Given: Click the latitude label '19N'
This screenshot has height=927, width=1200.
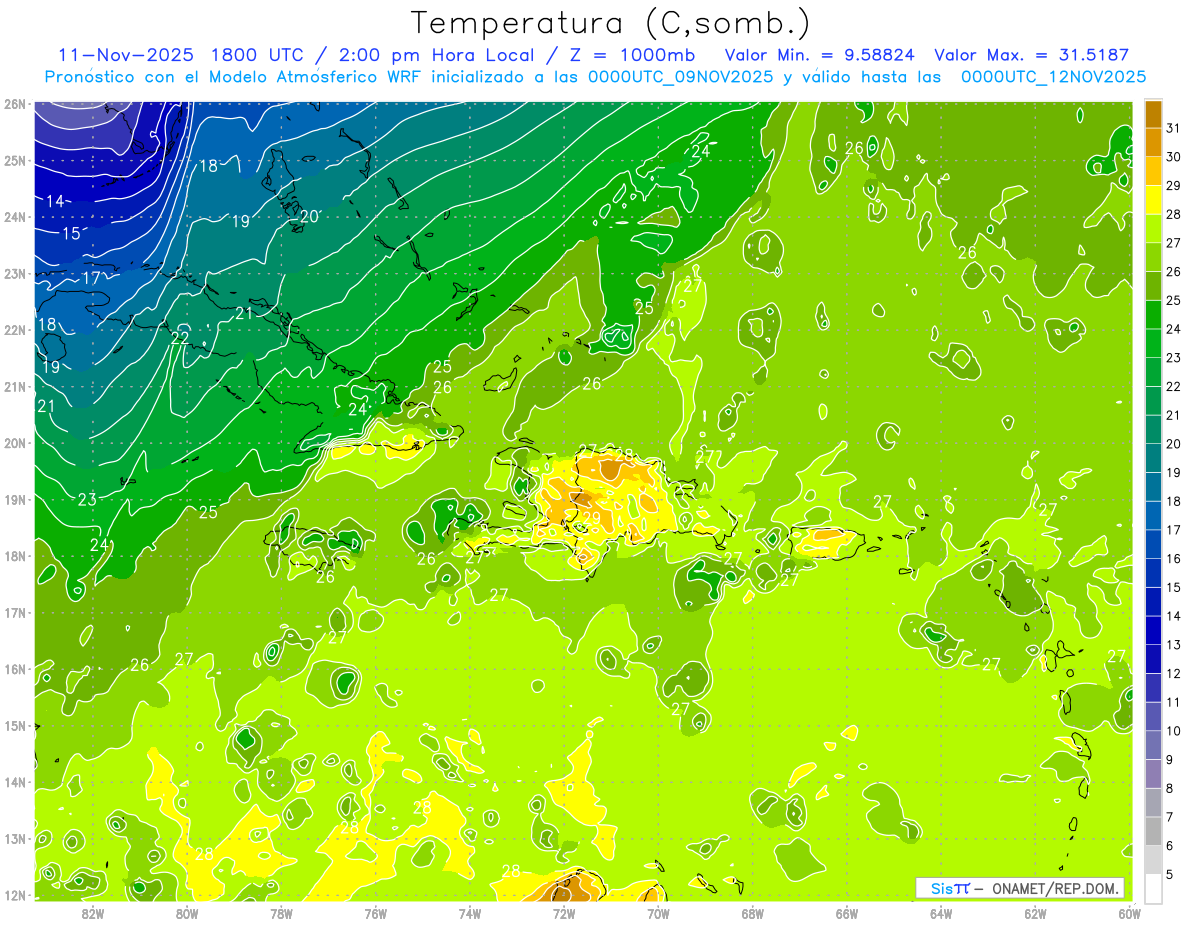Looking at the screenshot, I should pos(15,500).
